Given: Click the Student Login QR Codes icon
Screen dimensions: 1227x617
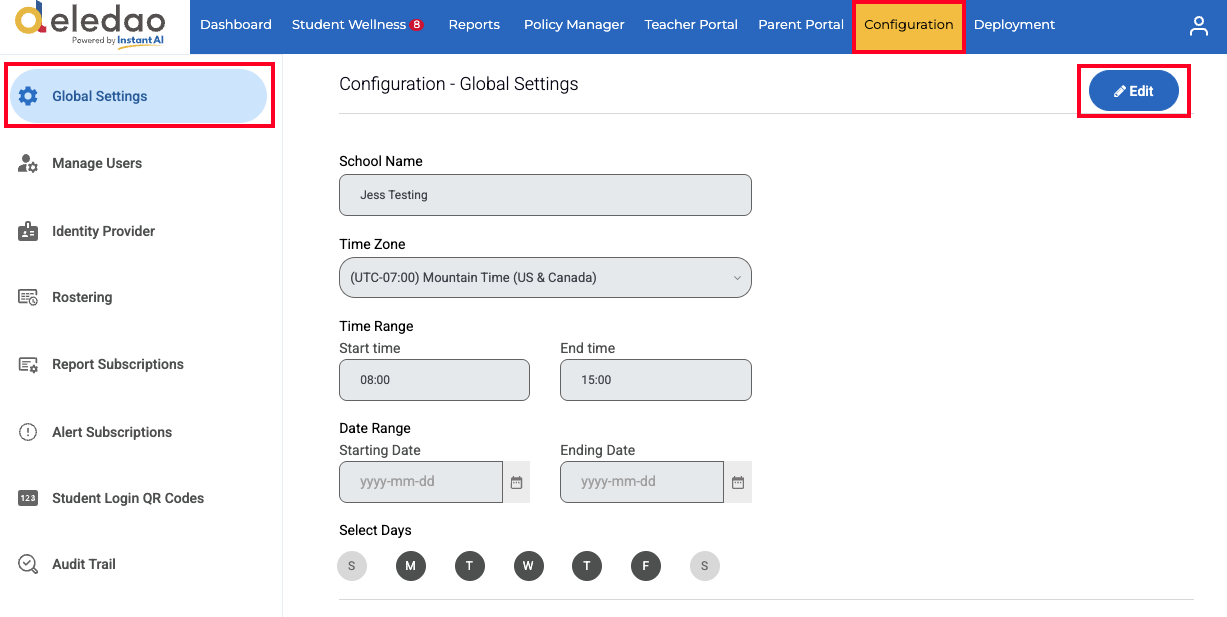Looking at the screenshot, I should pyautogui.click(x=28, y=498).
